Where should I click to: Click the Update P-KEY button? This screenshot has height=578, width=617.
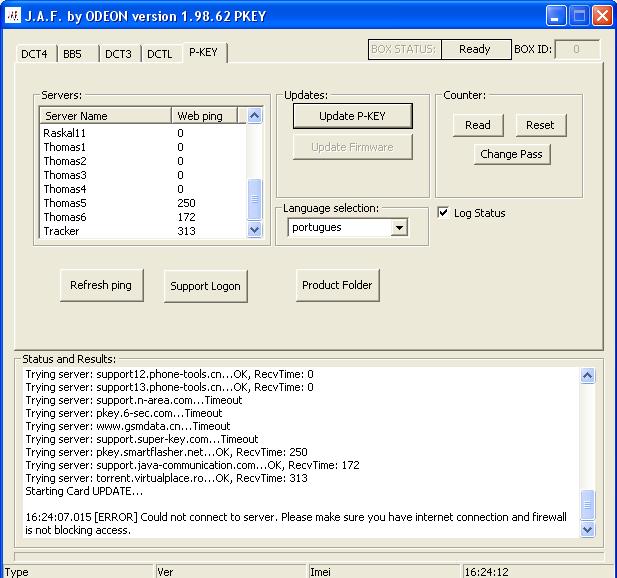pyautogui.click(x=353, y=116)
